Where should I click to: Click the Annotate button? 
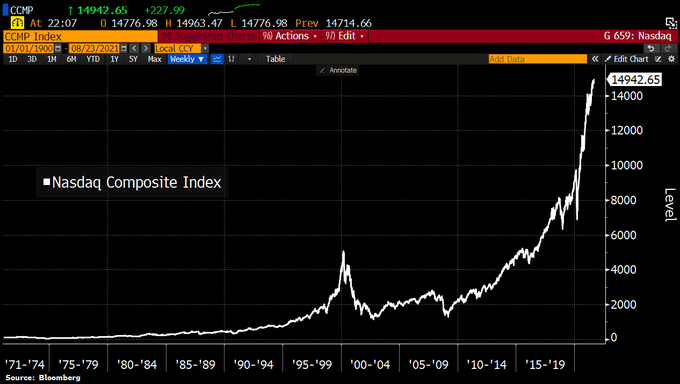click(338, 70)
